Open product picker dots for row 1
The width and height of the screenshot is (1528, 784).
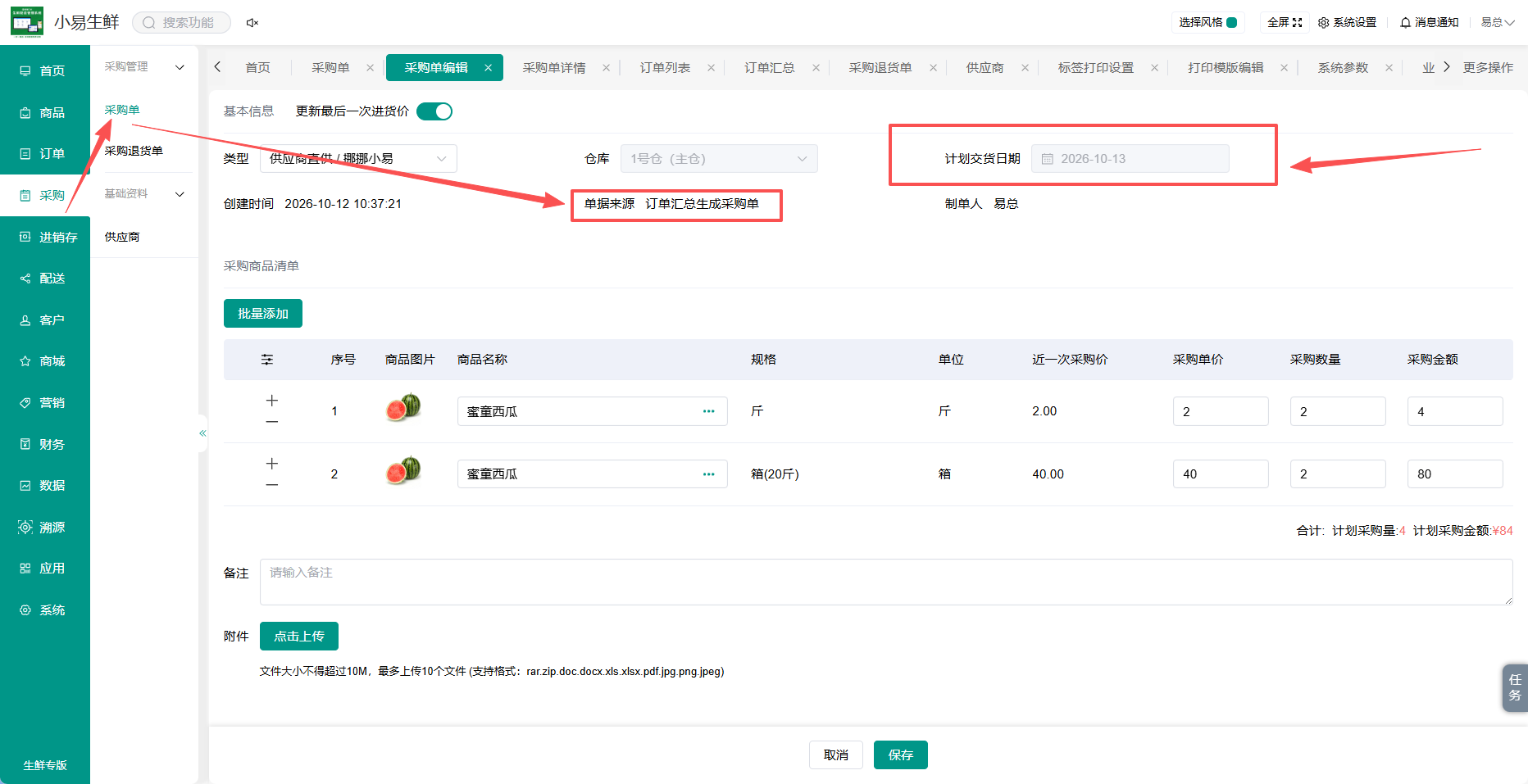pyautogui.click(x=709, y=411)
